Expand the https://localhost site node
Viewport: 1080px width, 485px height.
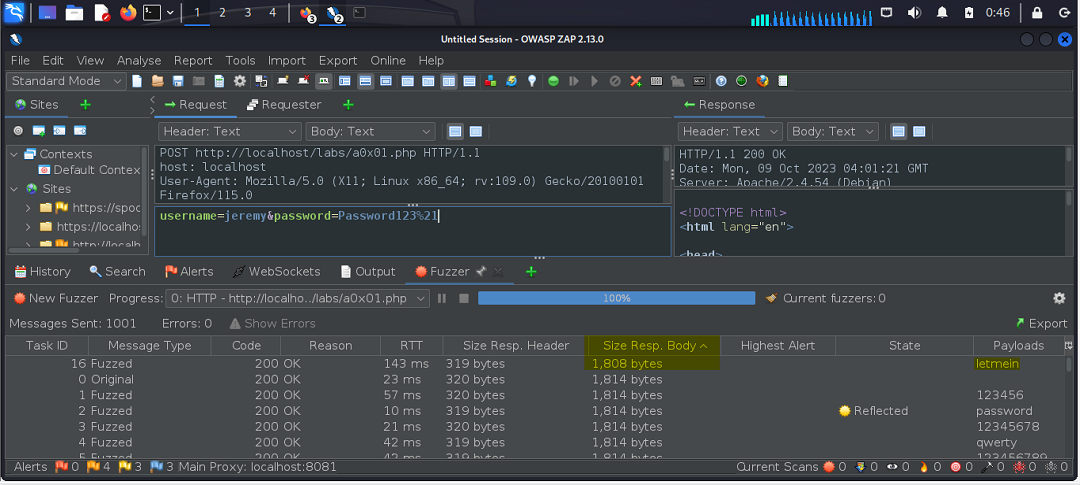(x=28, y=226)
